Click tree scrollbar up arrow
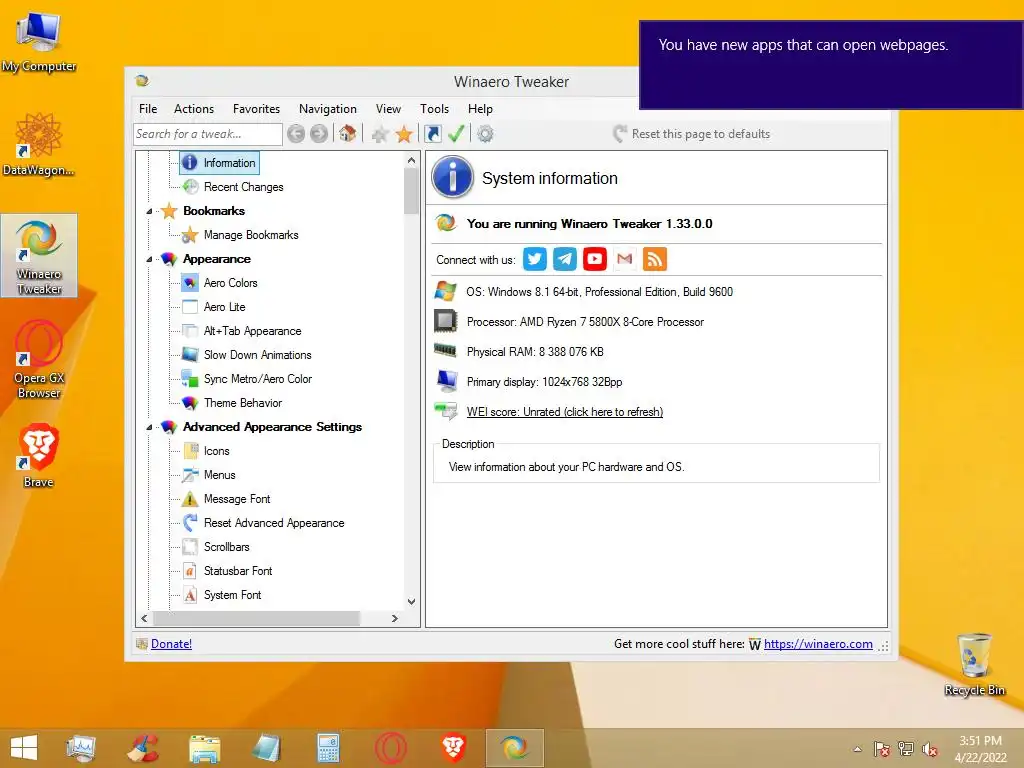The height and width of the screenshot is (768, 1024). tap(411, 161)
